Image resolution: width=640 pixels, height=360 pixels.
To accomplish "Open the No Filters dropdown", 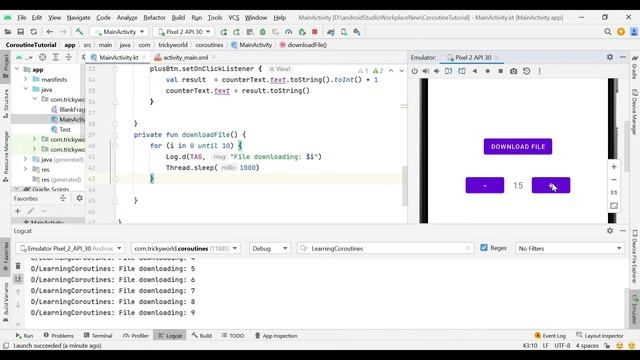I will 569,248.
